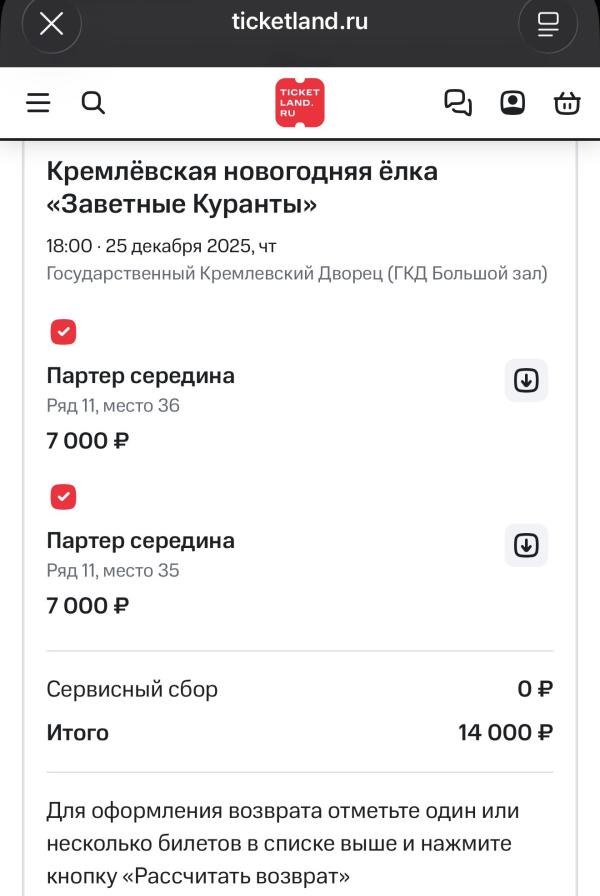Tap the ticketland.ru address bar
600x896 pixels.
tap(300, 22)
